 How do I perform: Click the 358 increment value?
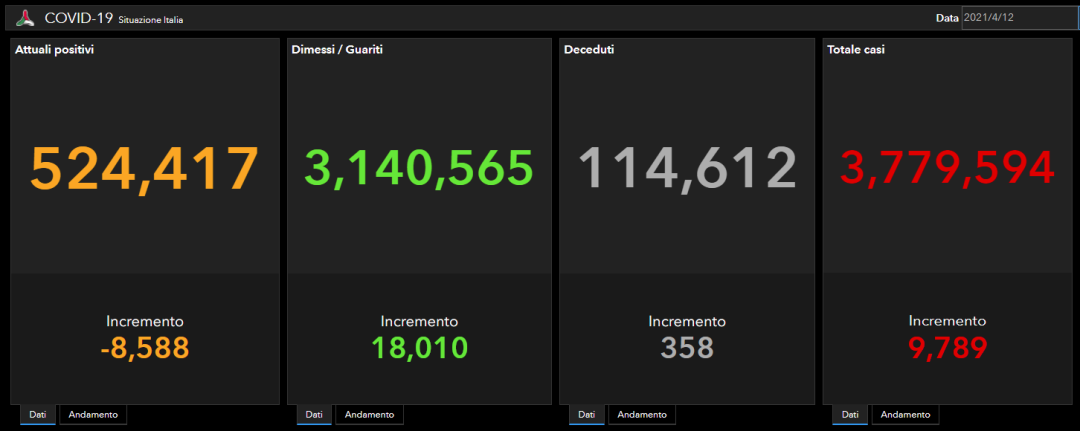(687, 348)
